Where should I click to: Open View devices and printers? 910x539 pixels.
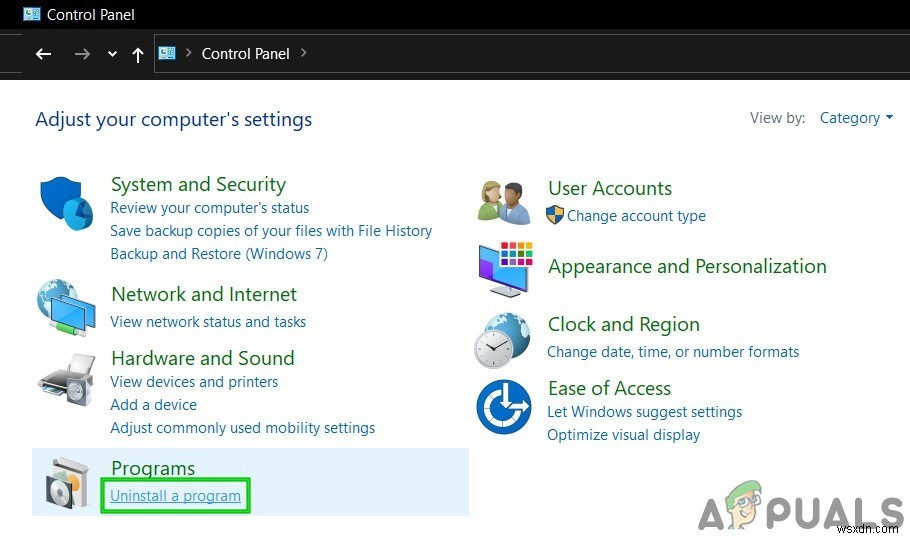click(x=194, y=382)
